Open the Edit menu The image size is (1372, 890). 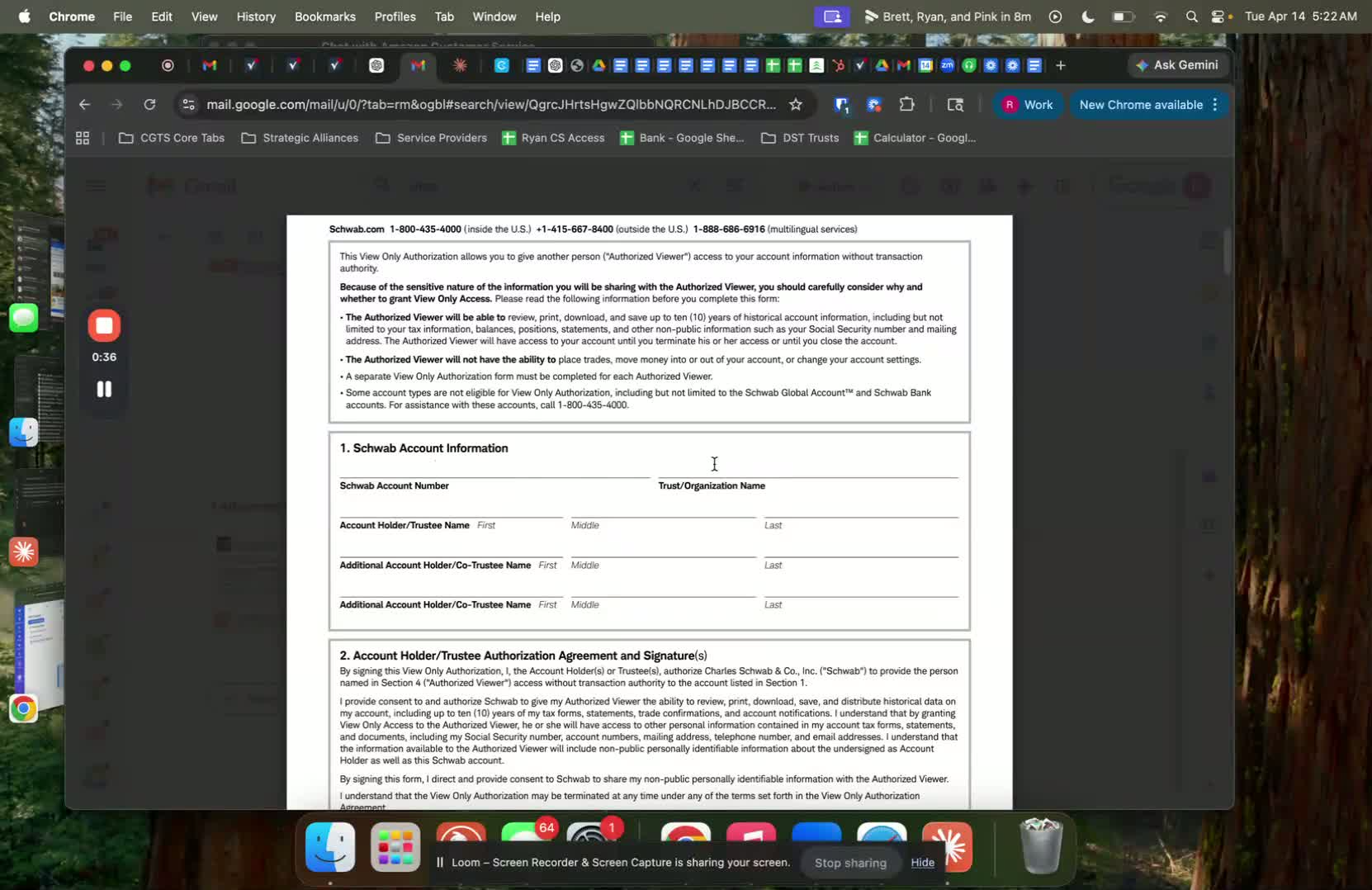click(162, 17)
